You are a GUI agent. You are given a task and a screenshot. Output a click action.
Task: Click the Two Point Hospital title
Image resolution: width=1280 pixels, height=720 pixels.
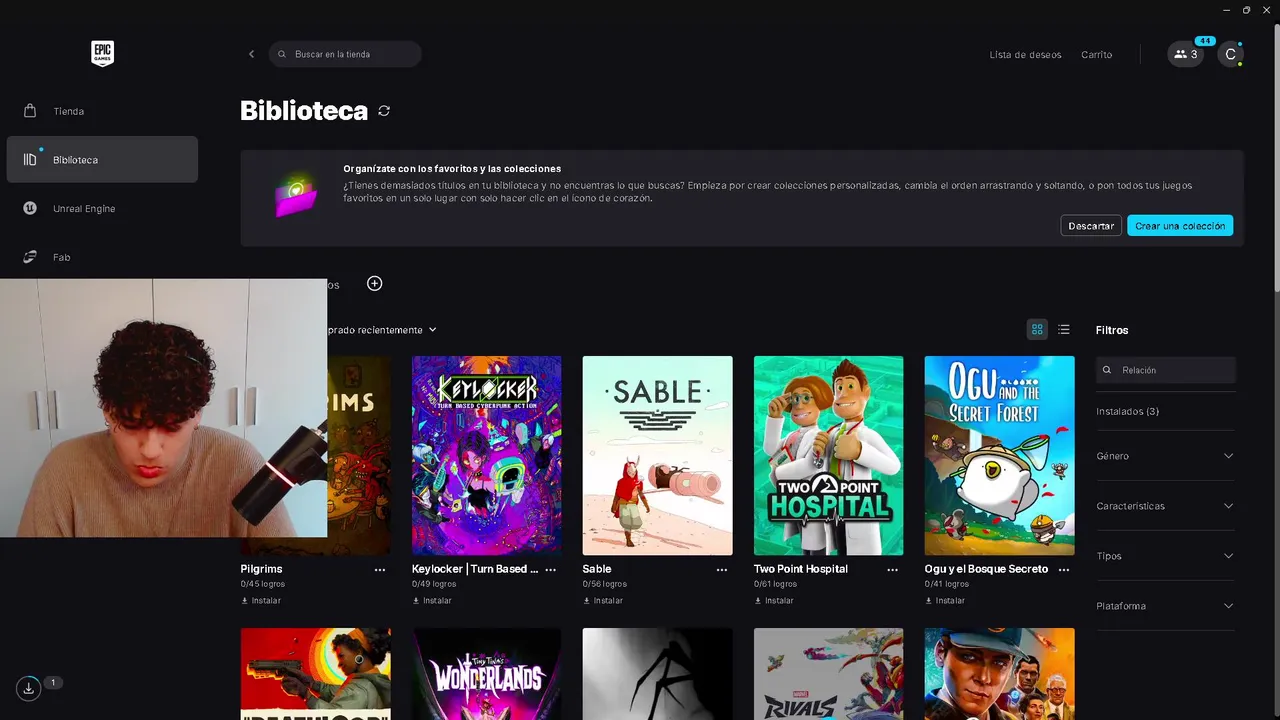click(801, 569)
